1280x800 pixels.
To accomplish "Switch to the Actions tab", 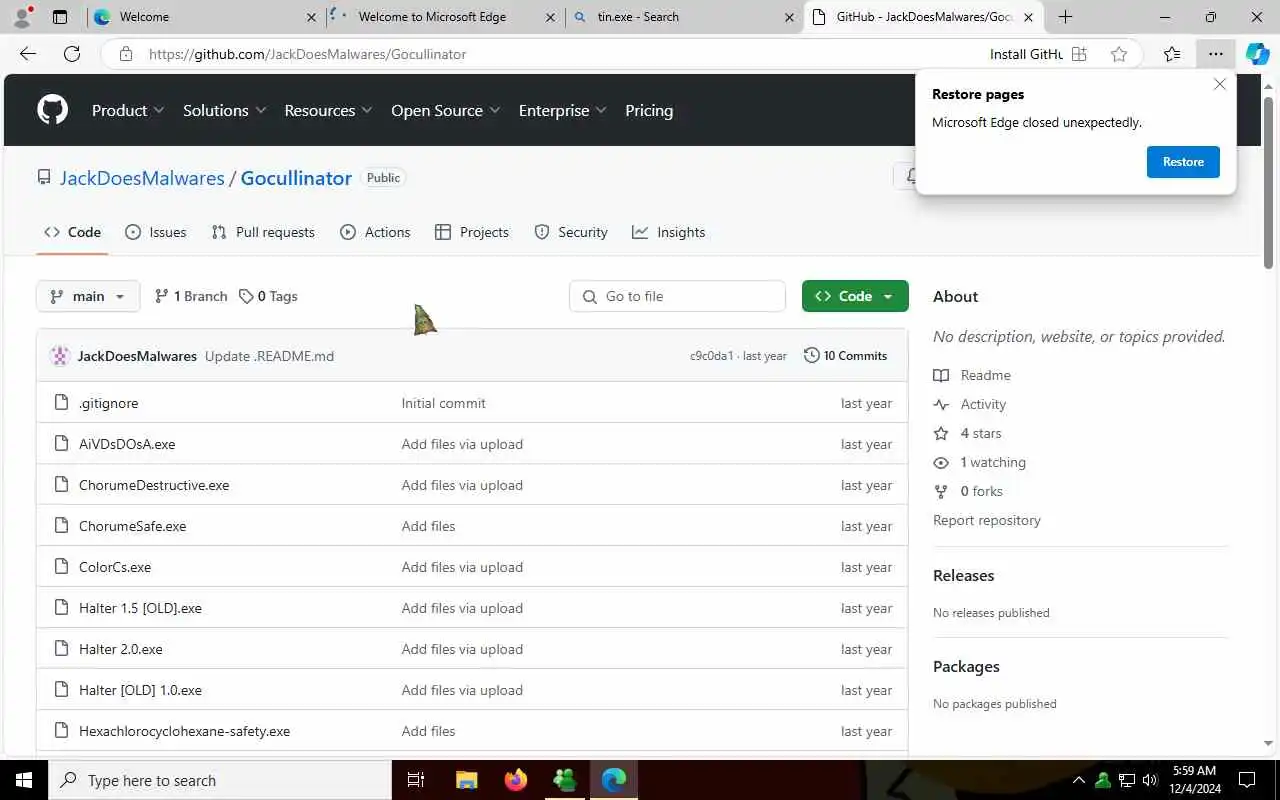I will coord(375,232).
